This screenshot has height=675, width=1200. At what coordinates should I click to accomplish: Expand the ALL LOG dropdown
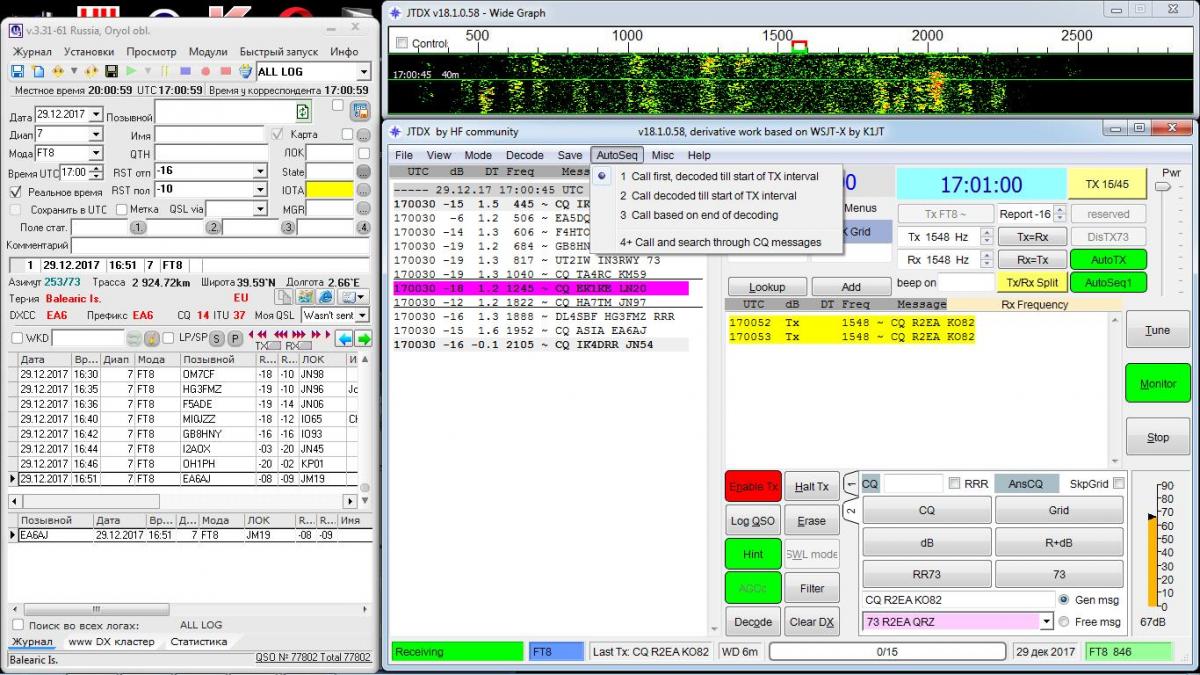pyautogui.click(x=364, y=72)
